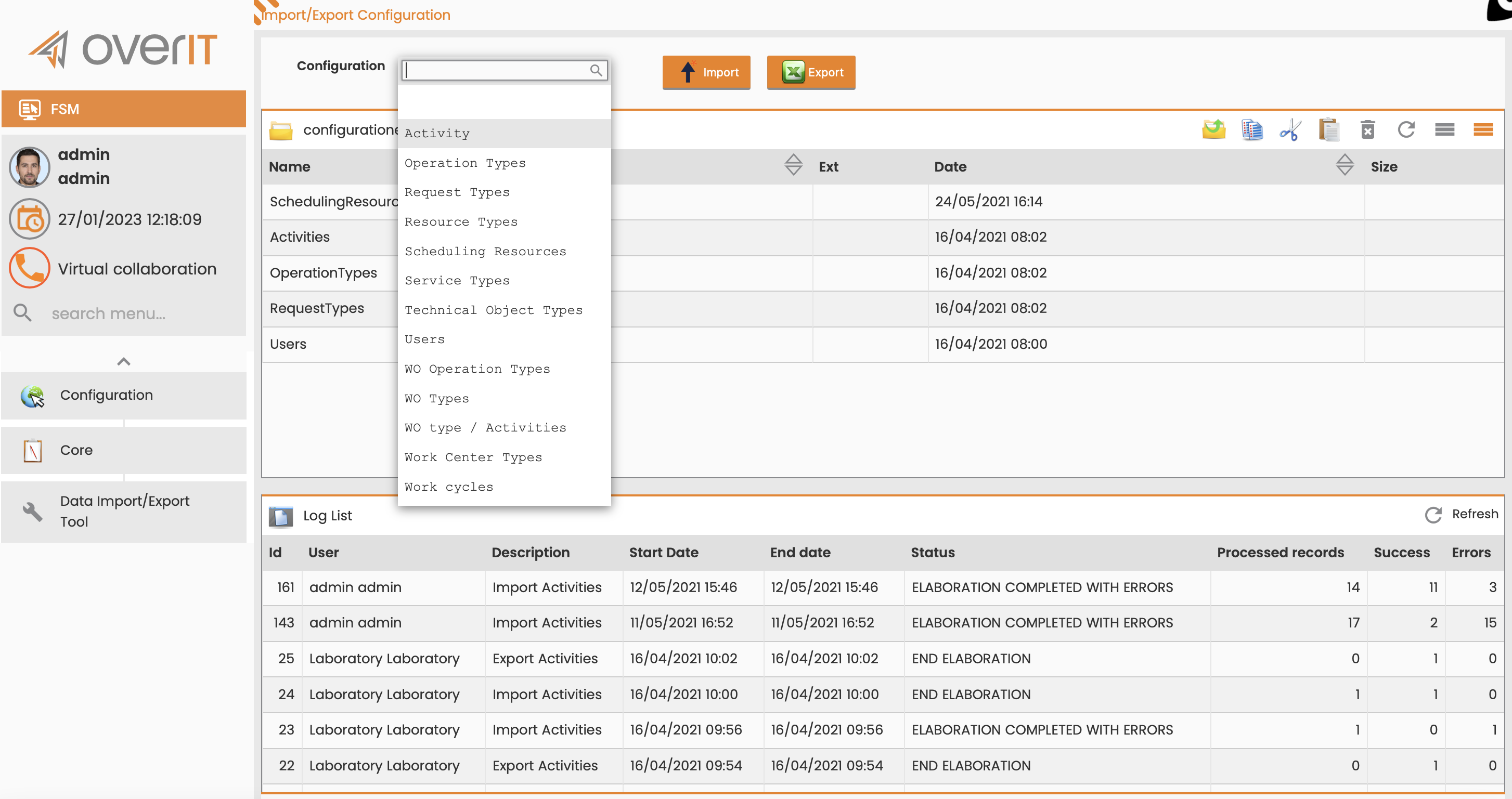The image size is (1512, 799).
Task: Open Data Import/Export Tool menu item
Action: [x=124, y=511]
